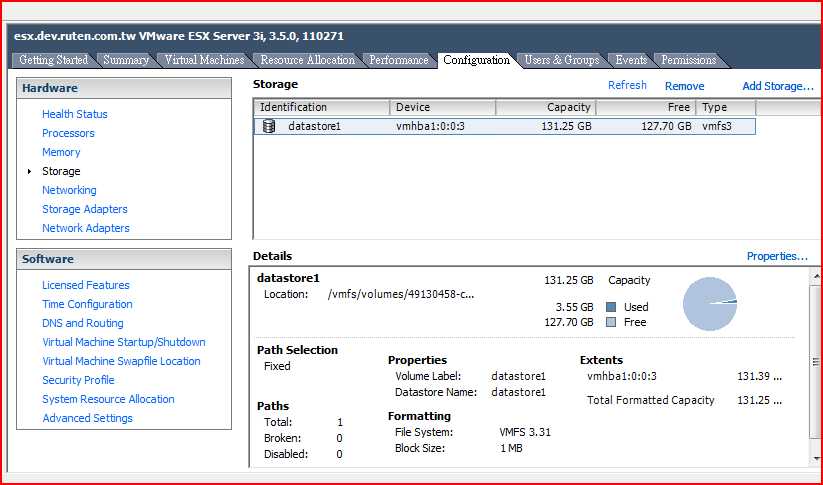
Task: Switch to the Summary tab
Action: pyautogui.click(x=126, y=60)
